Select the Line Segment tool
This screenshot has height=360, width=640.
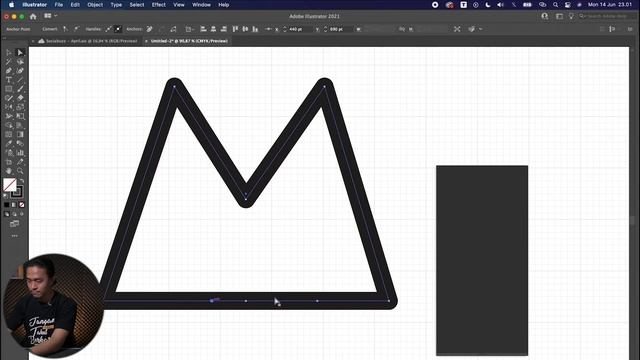click(20, 80)
